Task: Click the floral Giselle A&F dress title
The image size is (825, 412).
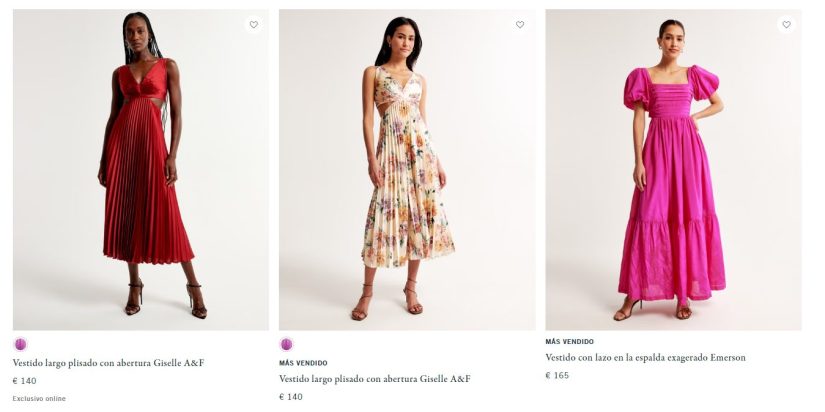Action: click(x=374, y=379)
